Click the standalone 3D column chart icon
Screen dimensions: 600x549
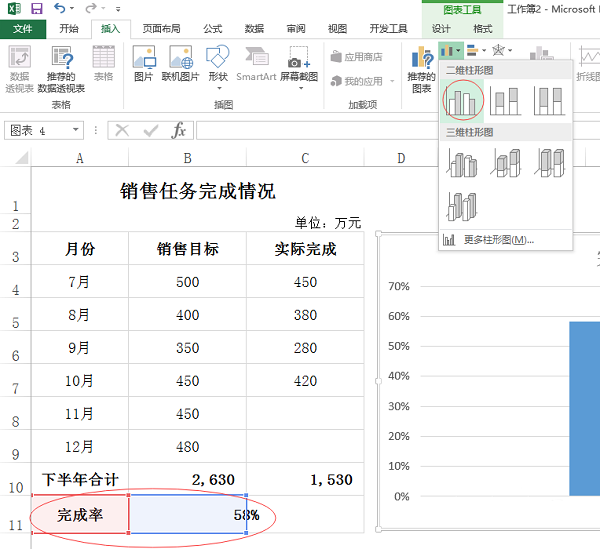(x=462, y=207)
